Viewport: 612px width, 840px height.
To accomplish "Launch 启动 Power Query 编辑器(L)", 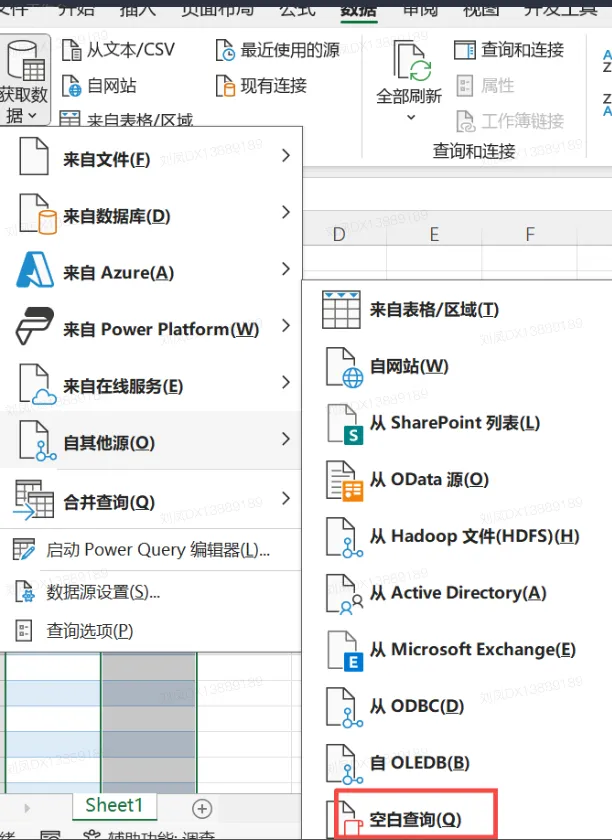I will [151, 550].
